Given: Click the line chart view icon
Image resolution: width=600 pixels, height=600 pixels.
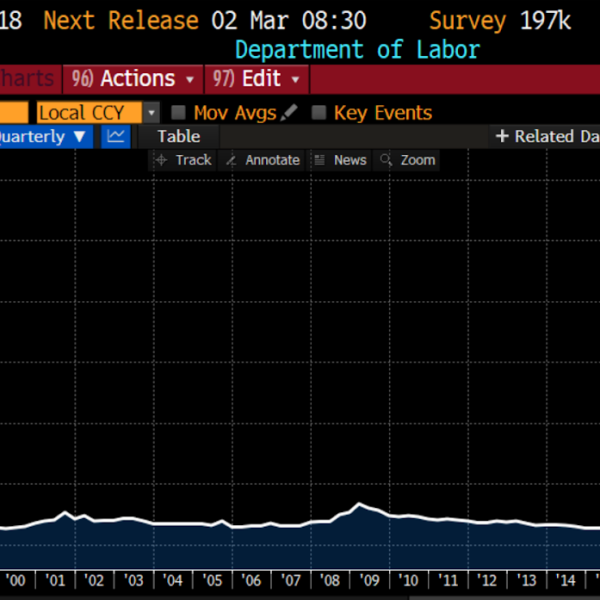Looking at the screenshot, I should [117, 137].
